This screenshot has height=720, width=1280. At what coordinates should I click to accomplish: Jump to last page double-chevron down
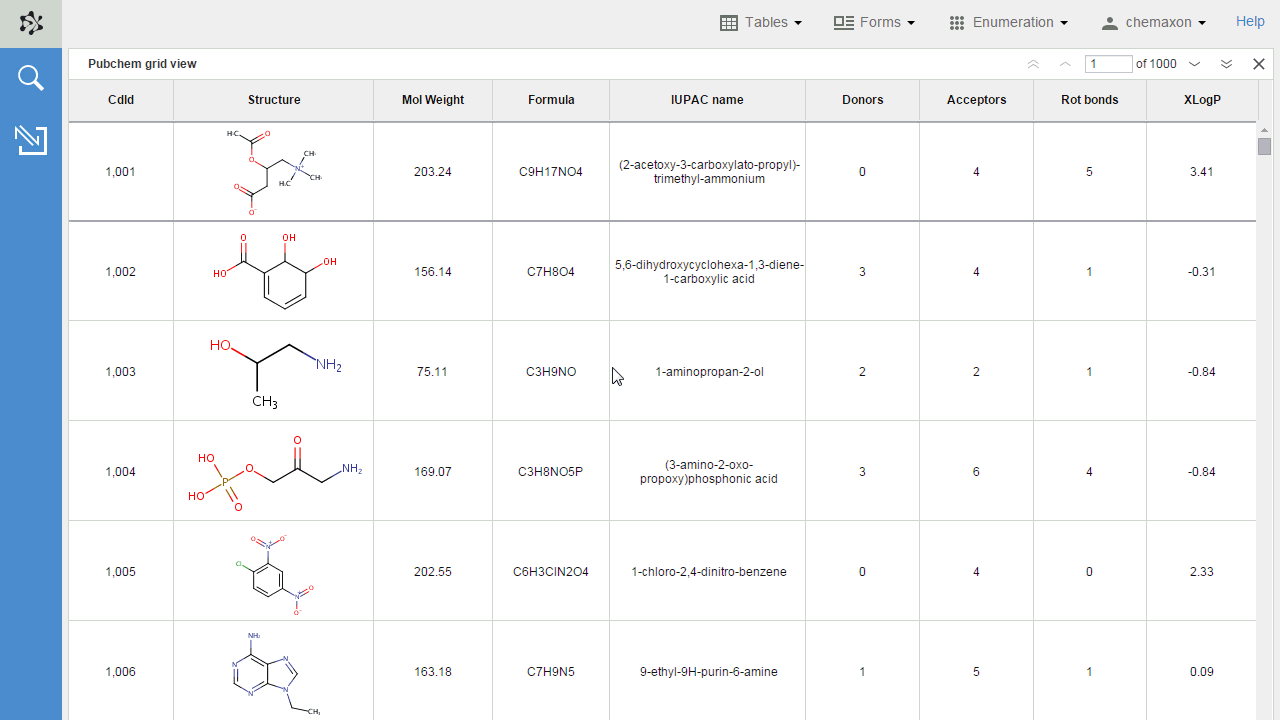(1226, 64)
